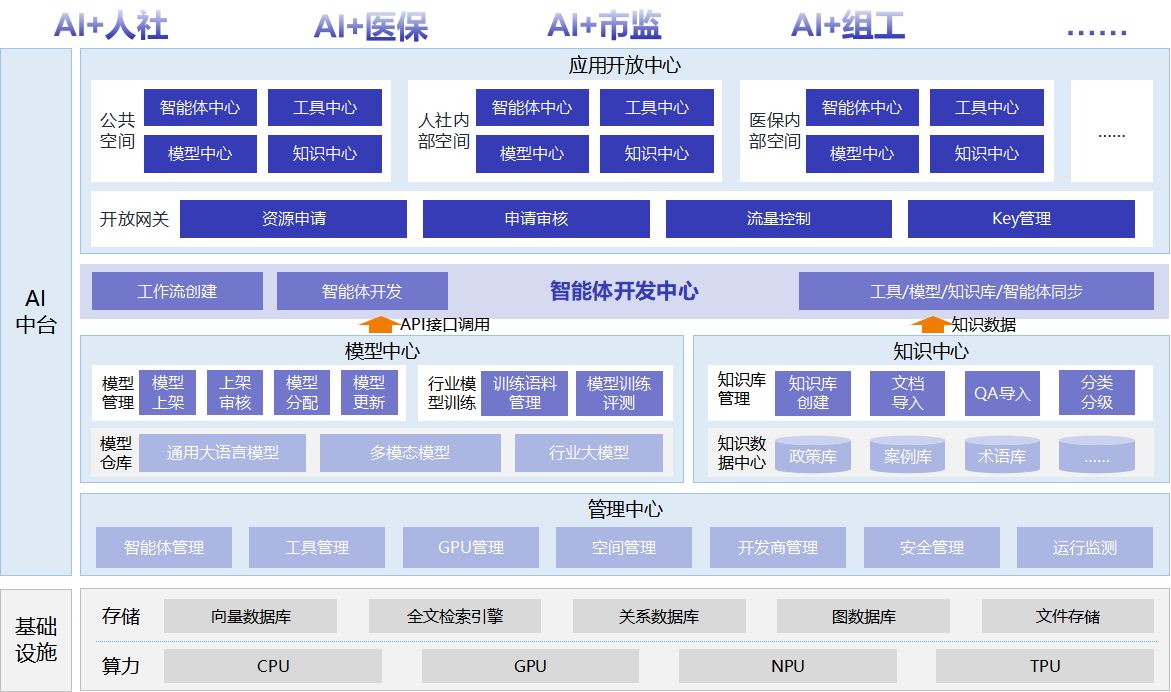This screenshot has width=1171, height=692.
Task: Select 智能体中心 in 医保内部空间
Action: [x=862, y=107]
